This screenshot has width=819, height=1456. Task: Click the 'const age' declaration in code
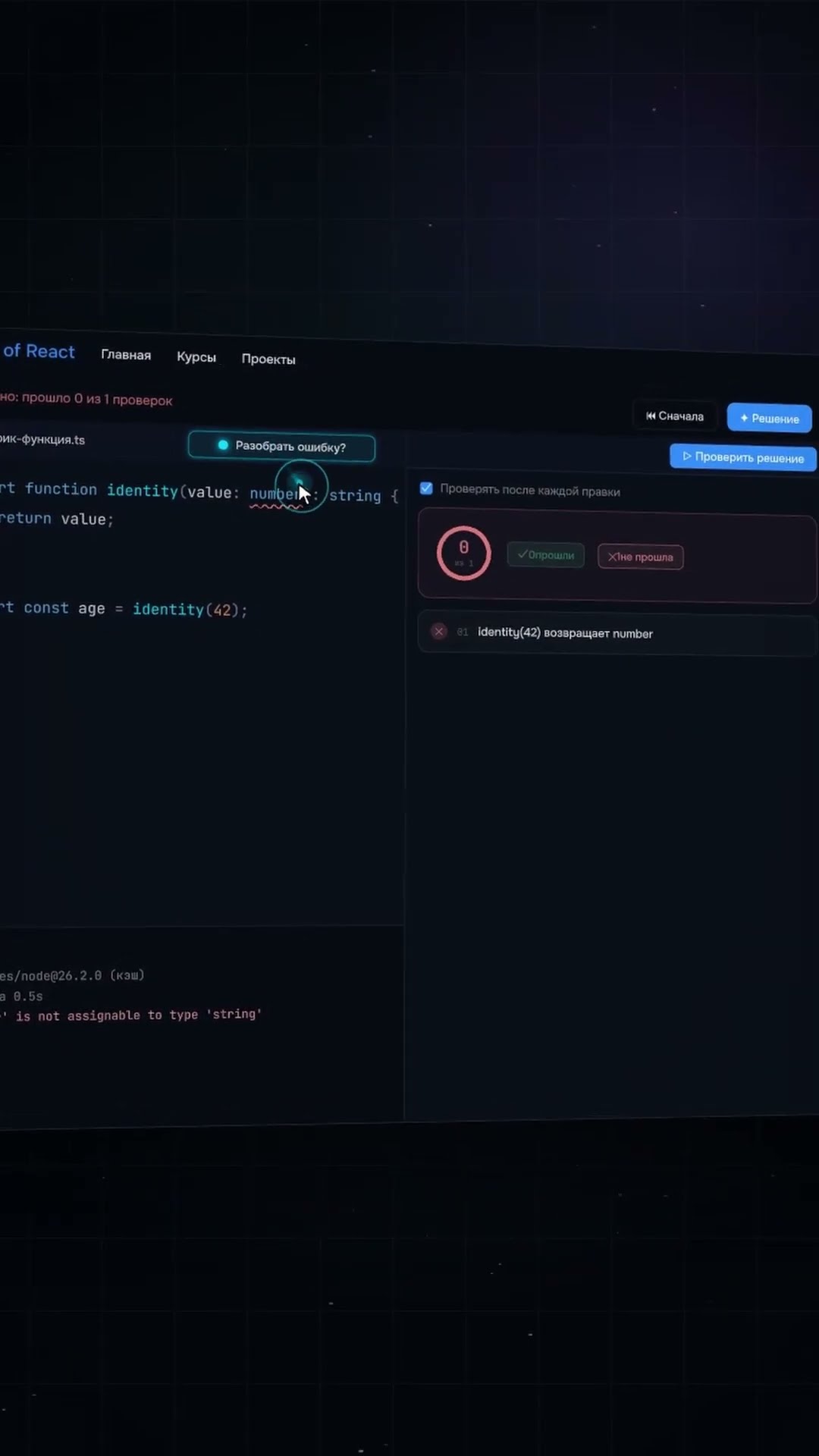click(x=64, y=608)
